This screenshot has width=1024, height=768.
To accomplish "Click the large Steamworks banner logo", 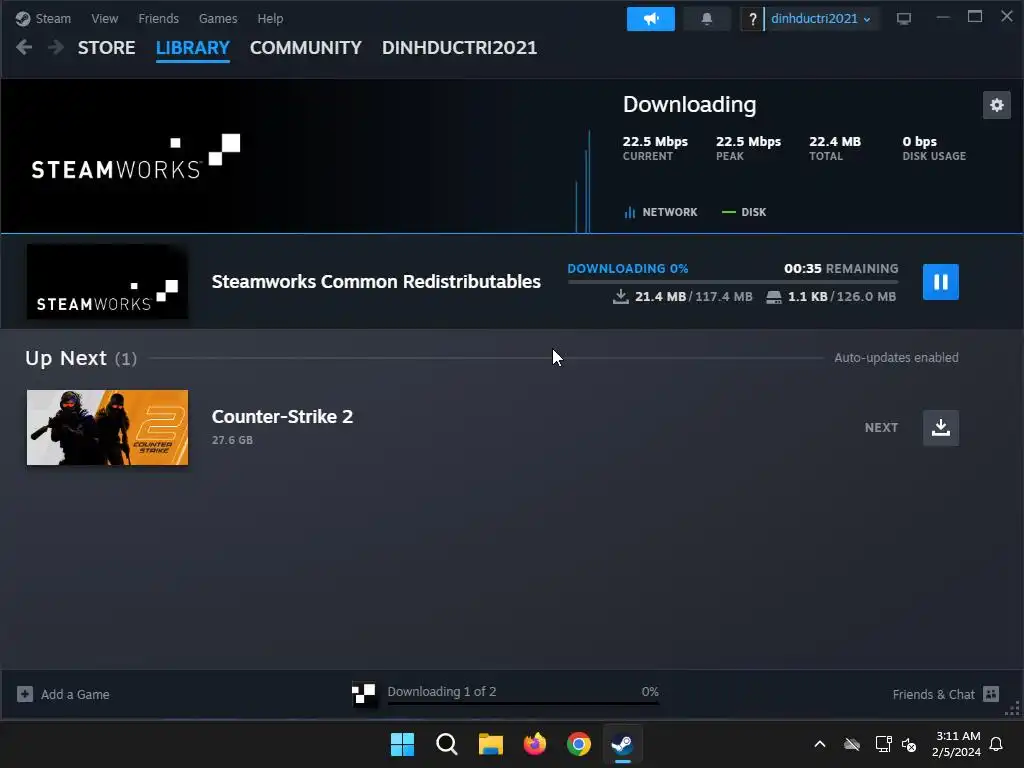I will click(136, 157).
